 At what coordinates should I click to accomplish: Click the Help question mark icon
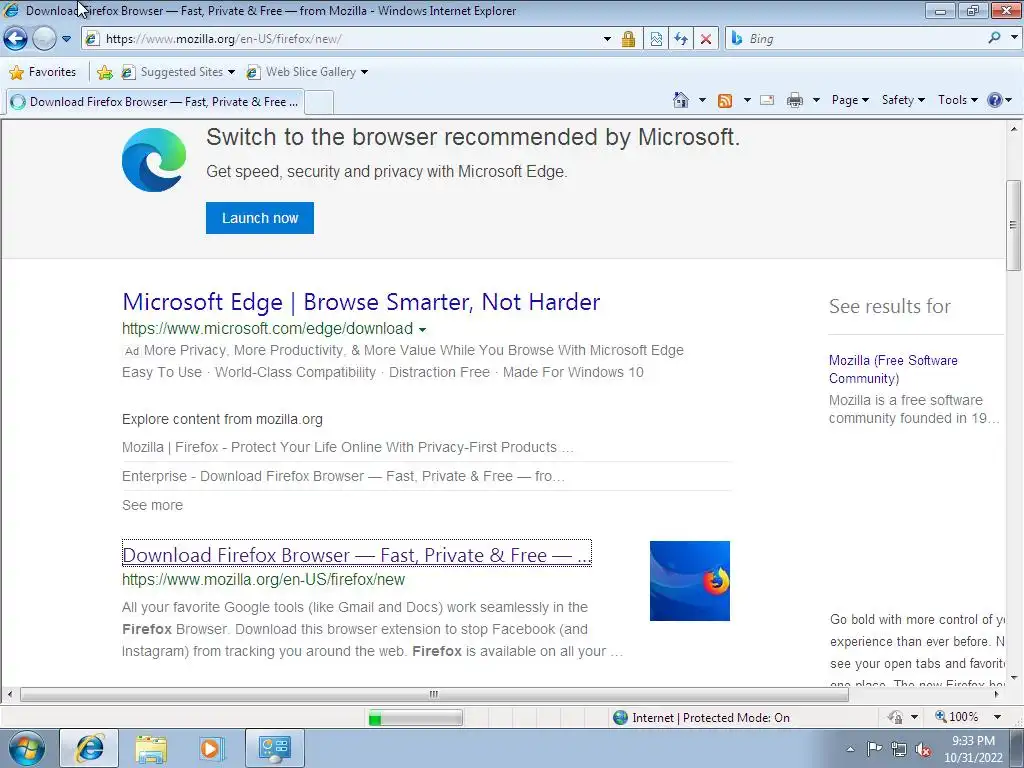(995, 100)
